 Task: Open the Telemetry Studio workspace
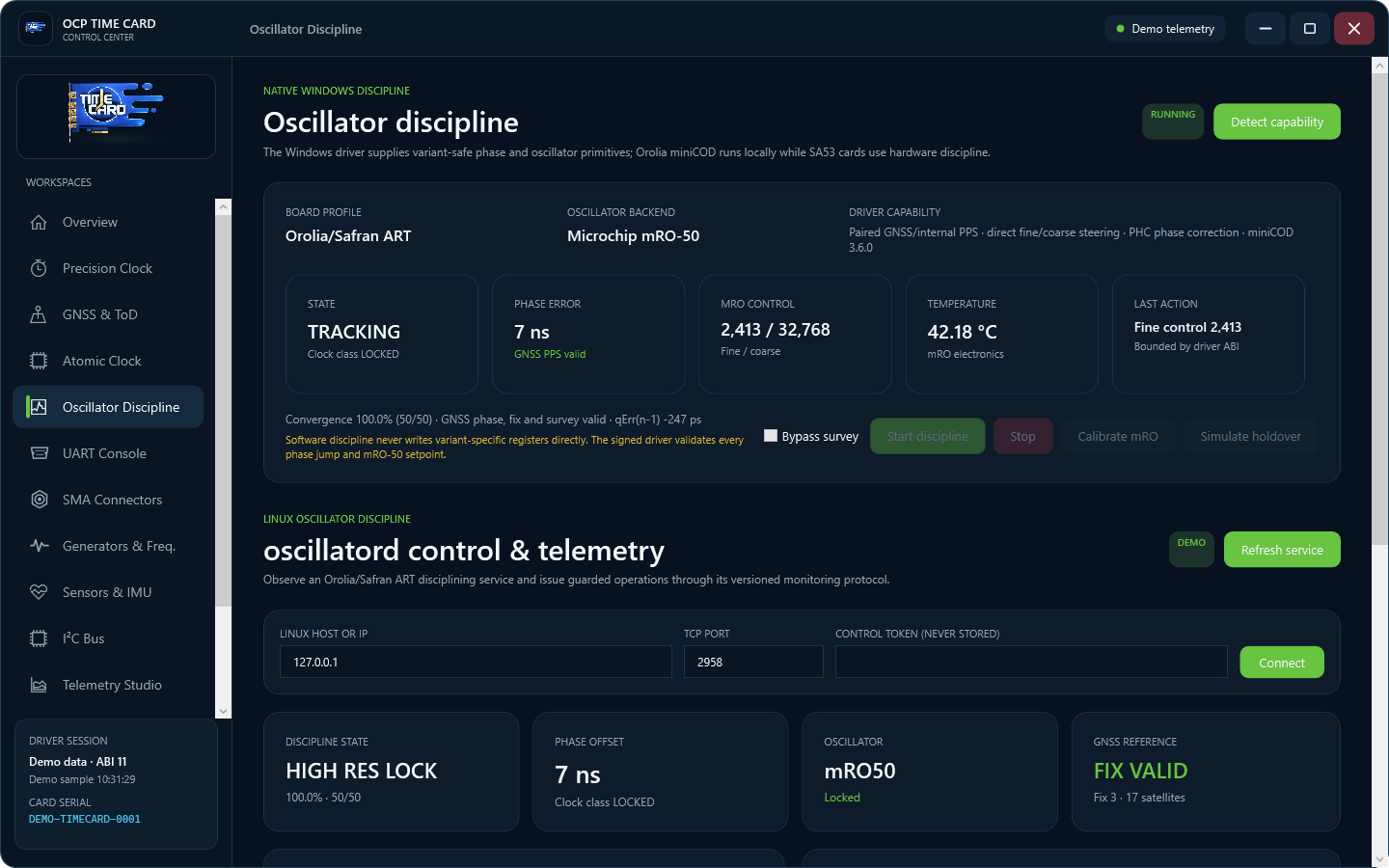tap(108, 685)
